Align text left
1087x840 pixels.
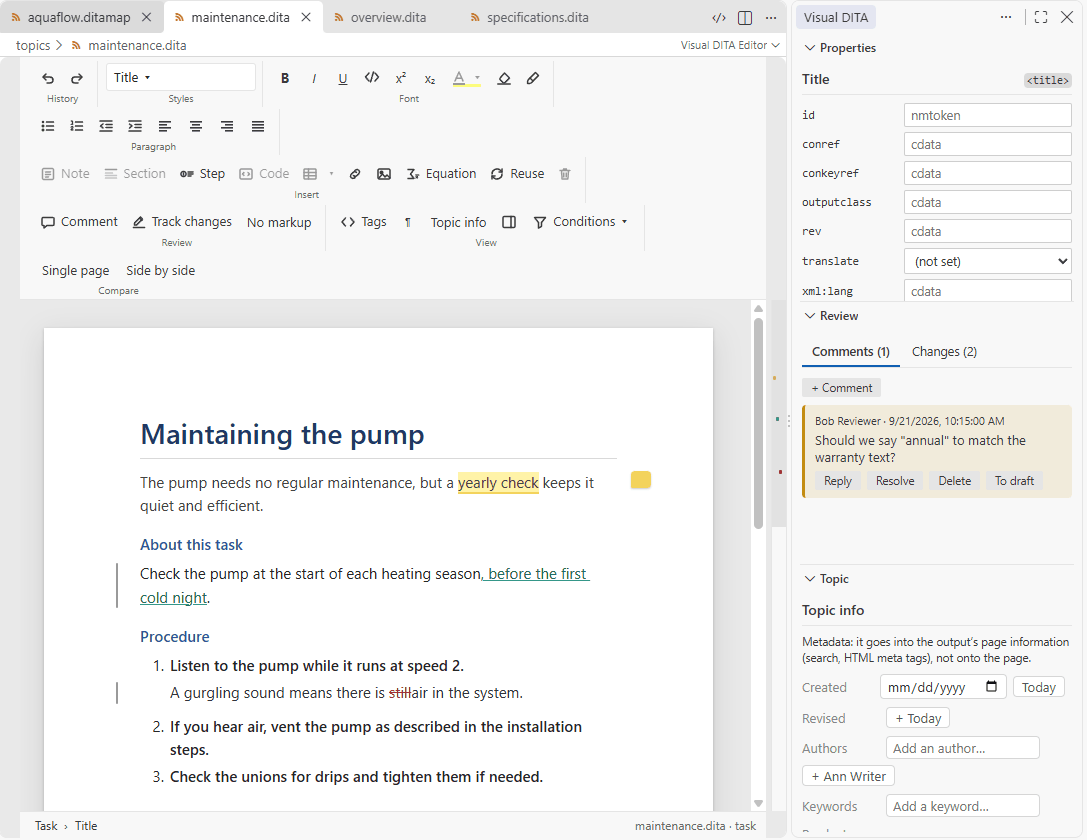click(x=165, y=126)
